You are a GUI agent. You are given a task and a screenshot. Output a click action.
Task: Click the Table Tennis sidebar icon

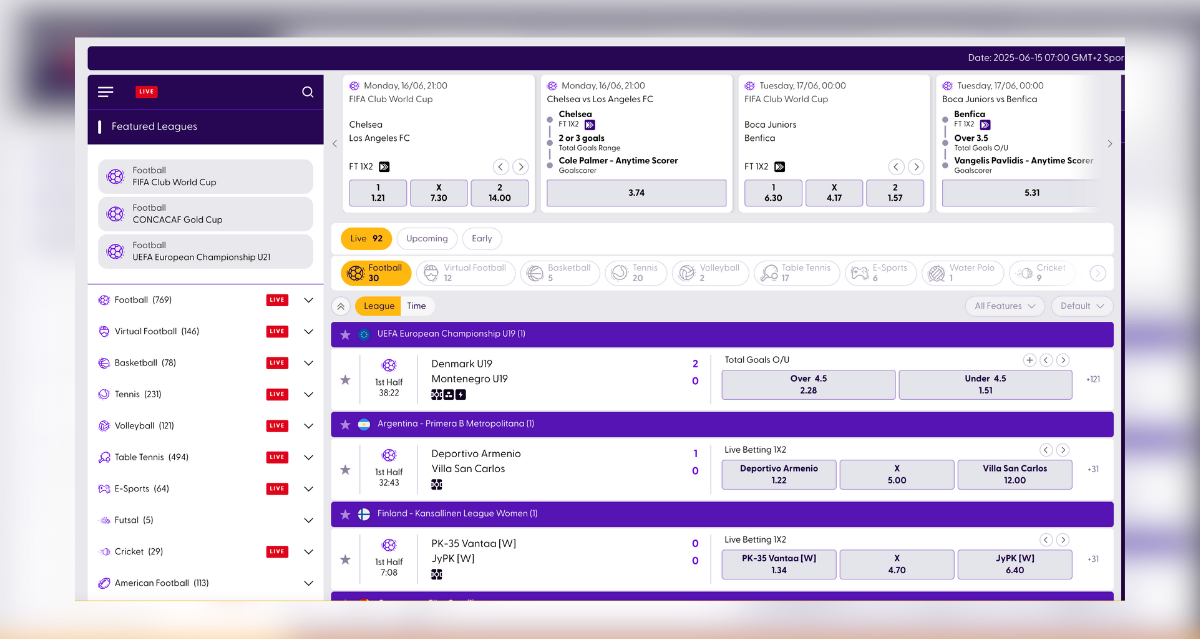[104, 457]
